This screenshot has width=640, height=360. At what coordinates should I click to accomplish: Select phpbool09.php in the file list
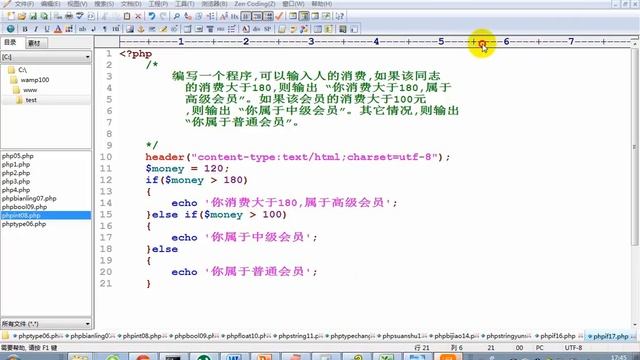[x=24, y=207]
